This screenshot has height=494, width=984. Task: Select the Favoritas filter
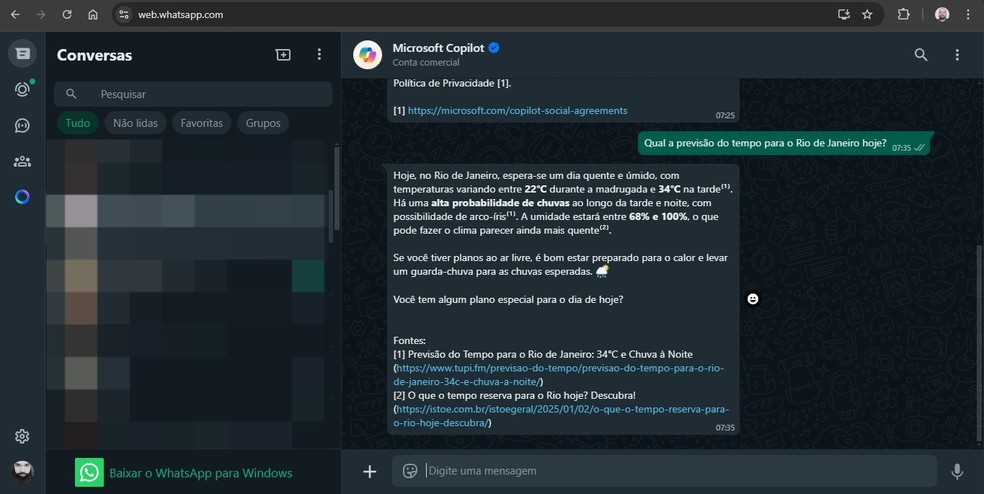click(x=201, y=123)
